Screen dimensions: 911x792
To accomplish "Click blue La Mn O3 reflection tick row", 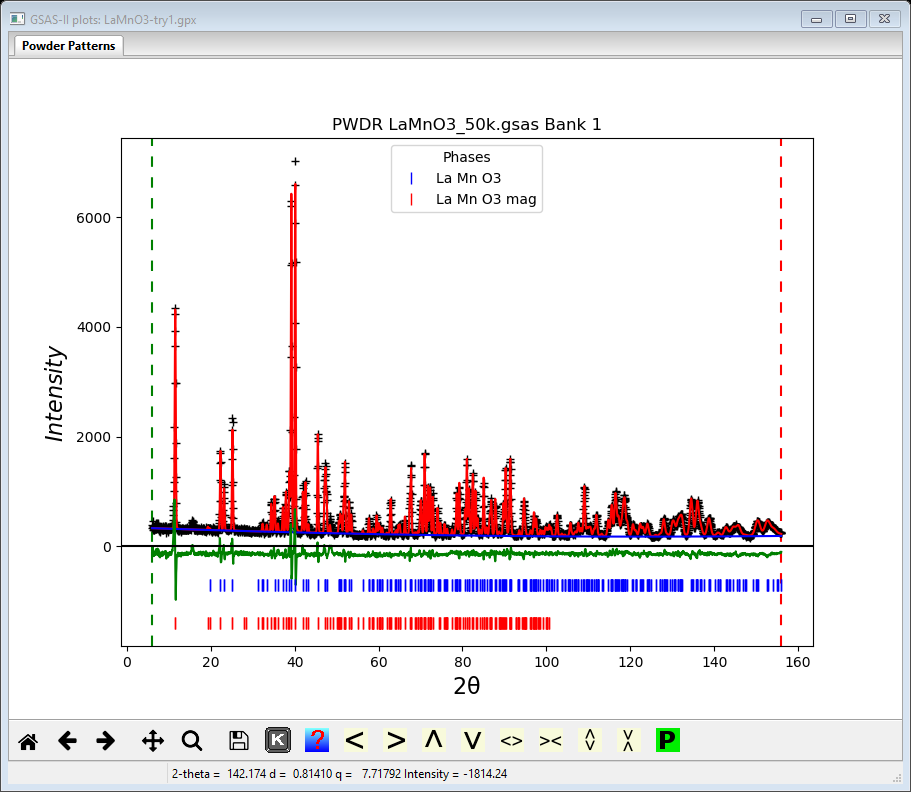I will pos(496,585).
